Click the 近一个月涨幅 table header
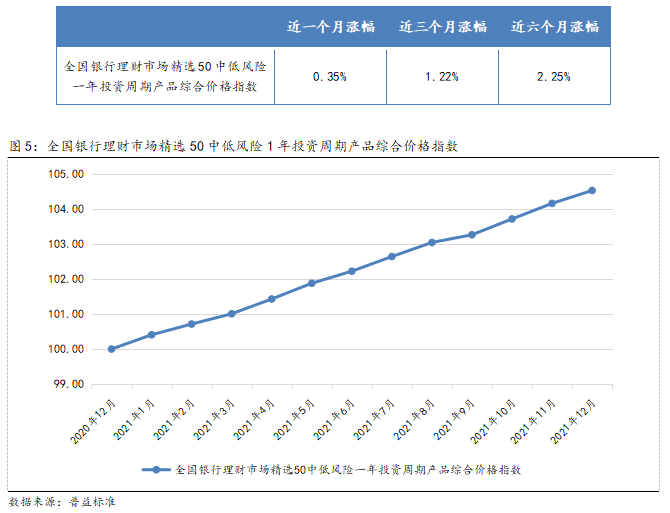 pyautogui.click(x=330, y=27)
